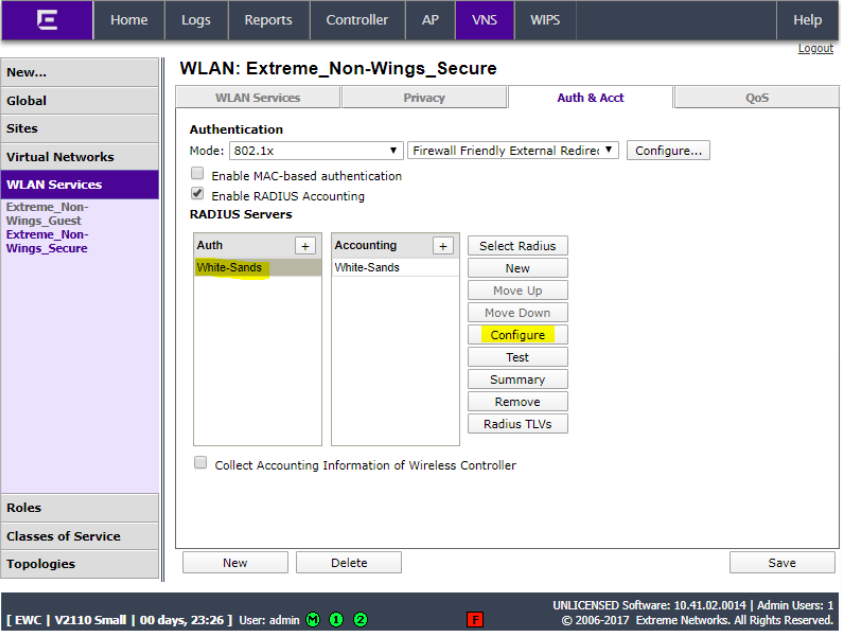
Task: Open the Logs menu
Action: point(196,20)
